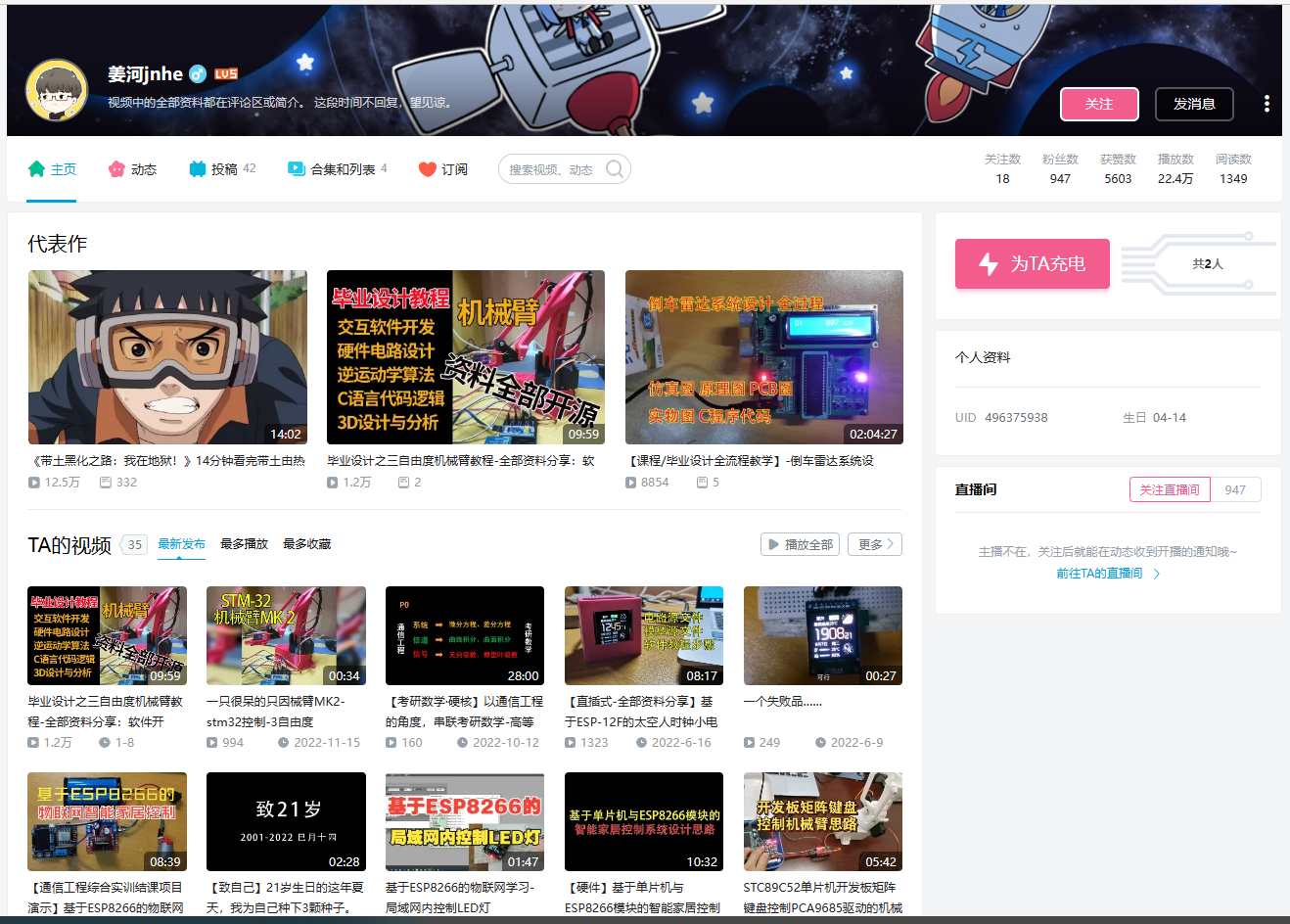The image size is (1290, 924).
Task: Click the TA的视频 count badge 35
Action: click(134, 544)
